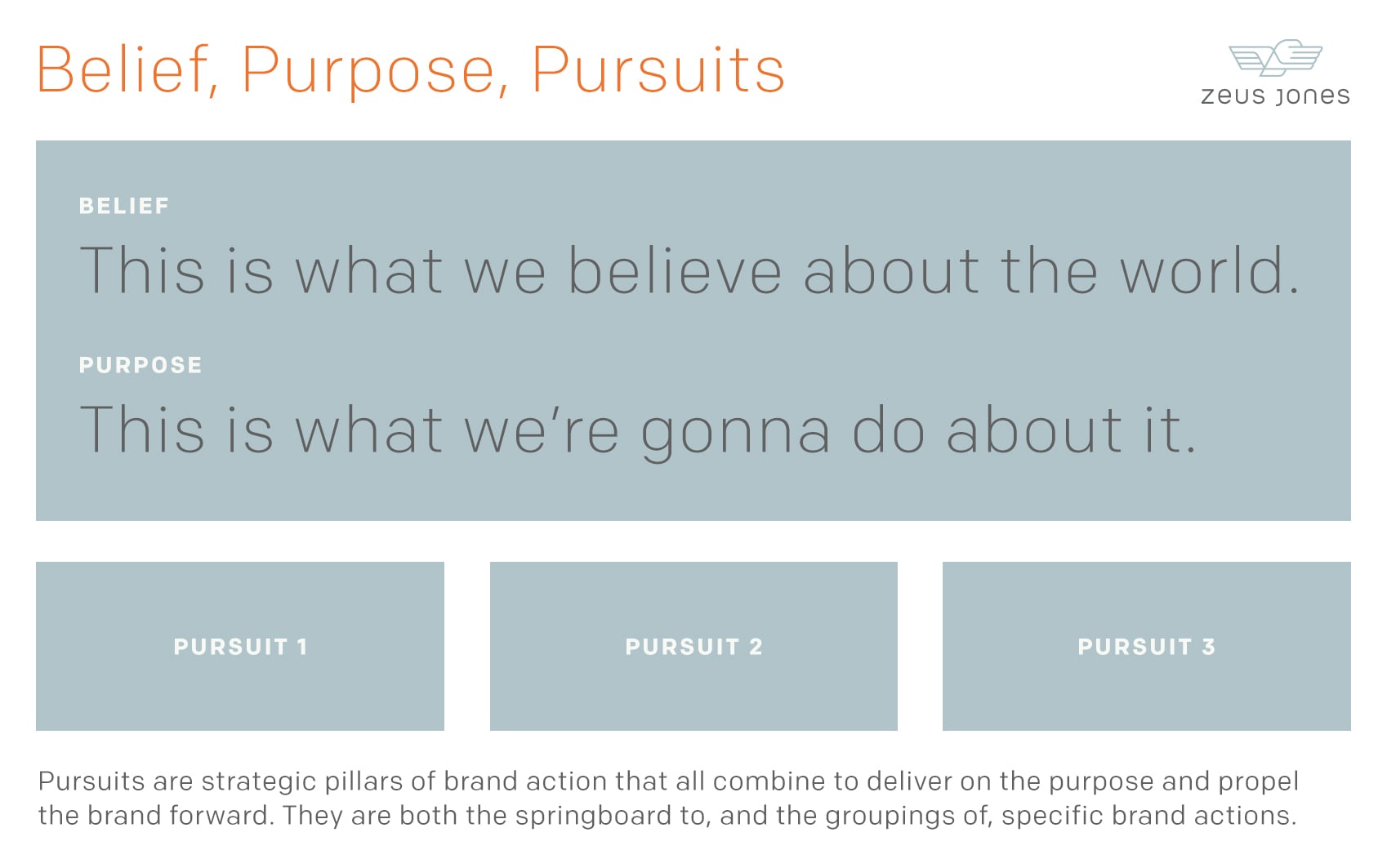Click the BELIEF label heading
Screen dimensions: 1387x868
point(124,206)
